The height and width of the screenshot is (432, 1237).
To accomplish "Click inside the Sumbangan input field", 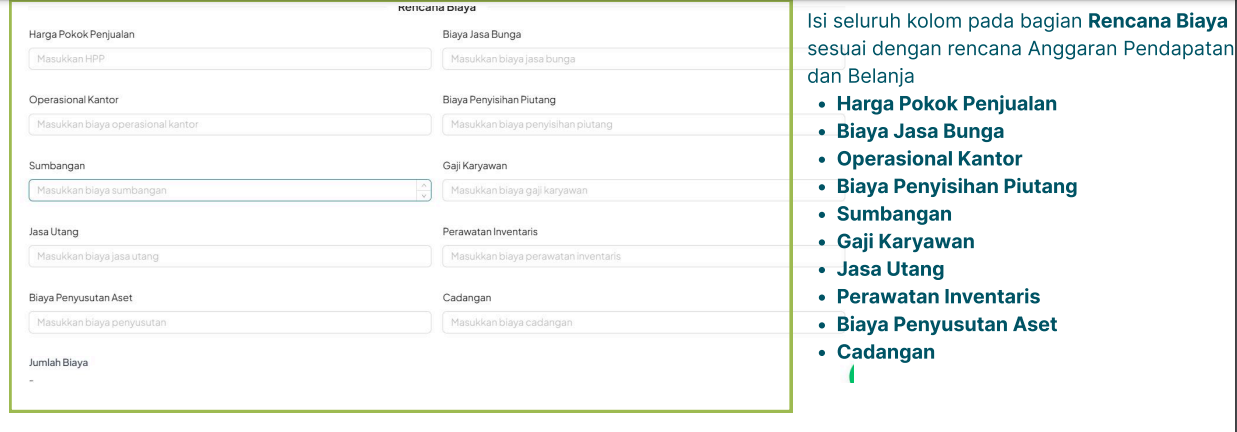I will pyautogui.click(x=220, y=190).
